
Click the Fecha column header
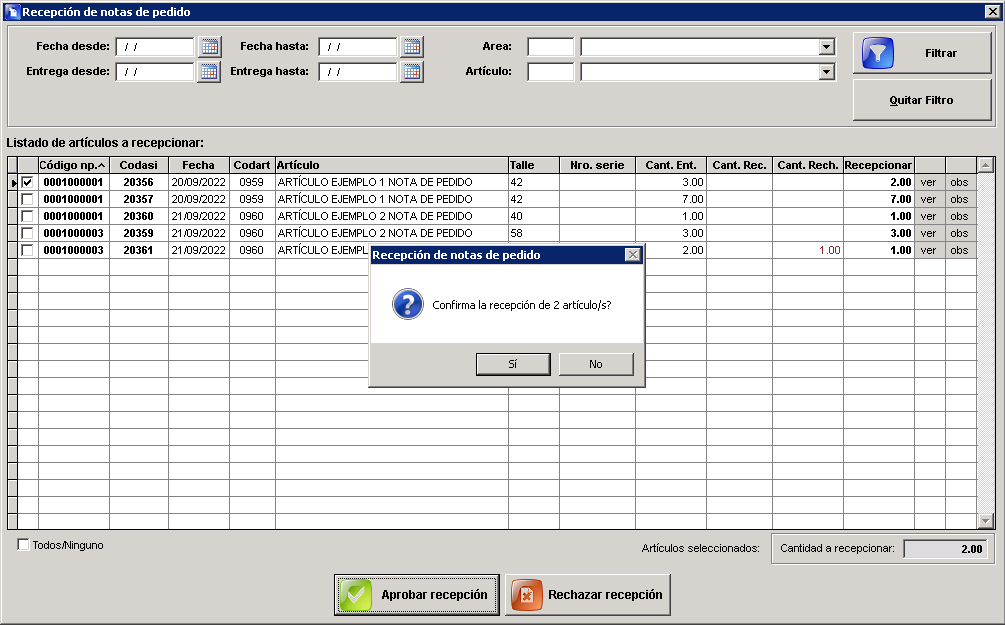tap(199, 165)
